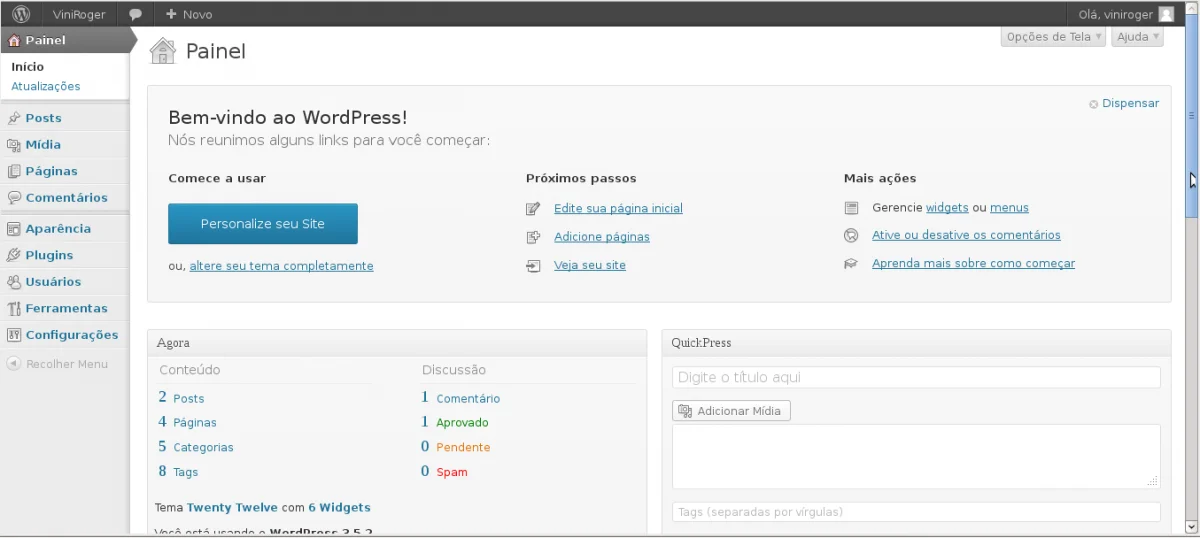Open the comments bubble in admin bar
The width and height of the screenshot is (1200, 538).
point(135,14)
